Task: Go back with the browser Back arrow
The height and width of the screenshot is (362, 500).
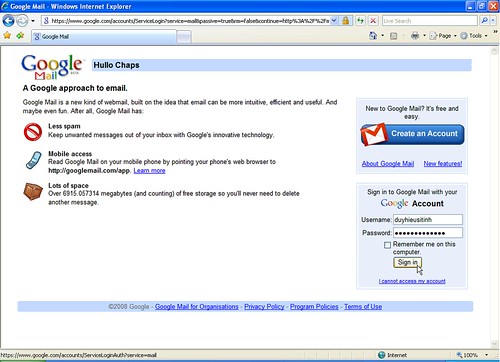Action: coord(8,21)
